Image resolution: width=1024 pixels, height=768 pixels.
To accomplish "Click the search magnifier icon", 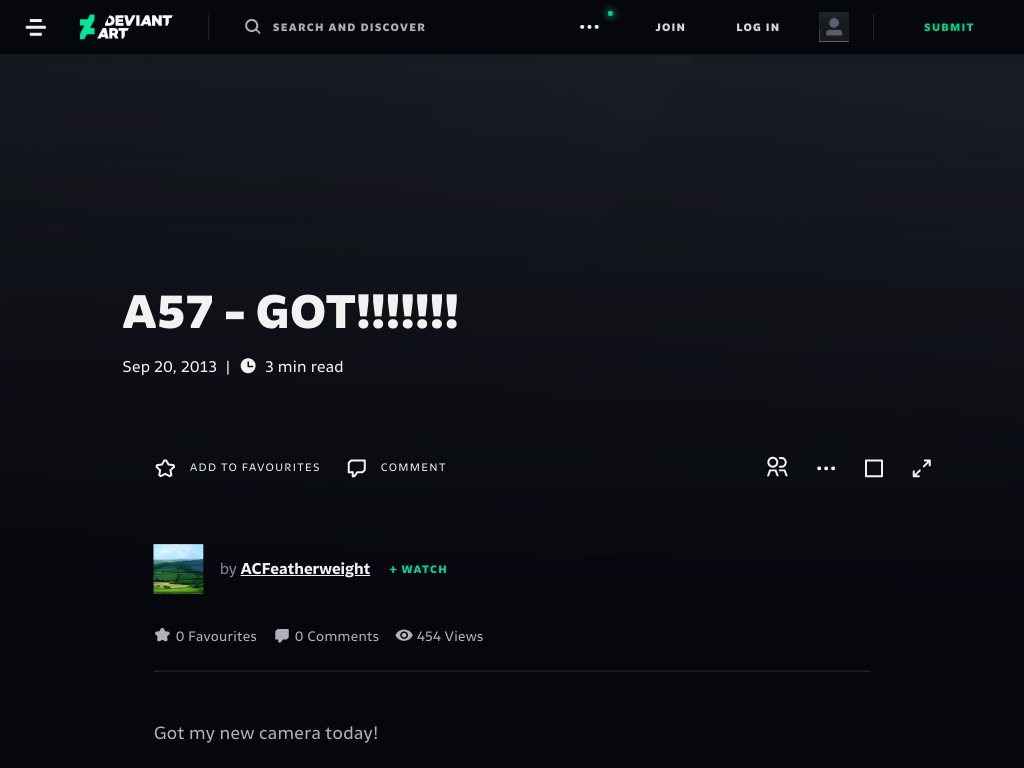I will (253, 27).
